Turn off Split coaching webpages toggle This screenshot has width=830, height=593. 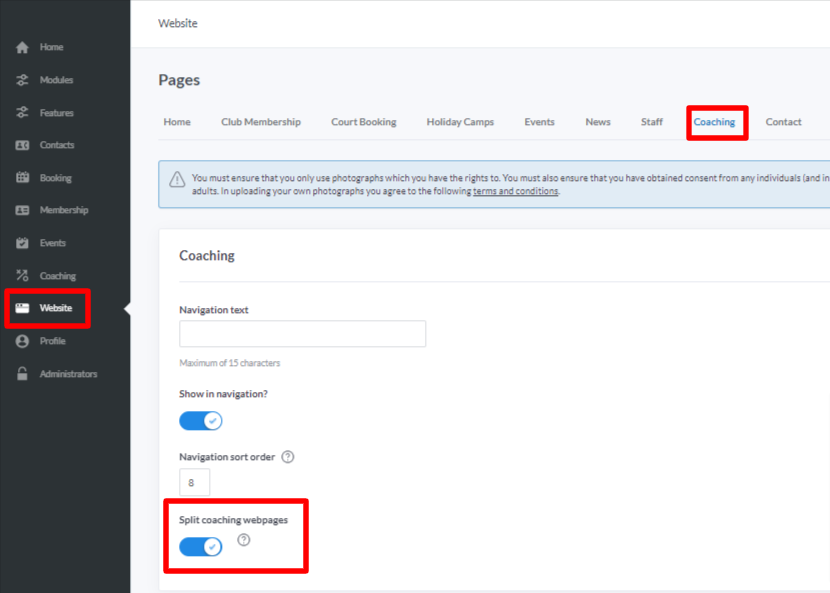pos(201,547)
